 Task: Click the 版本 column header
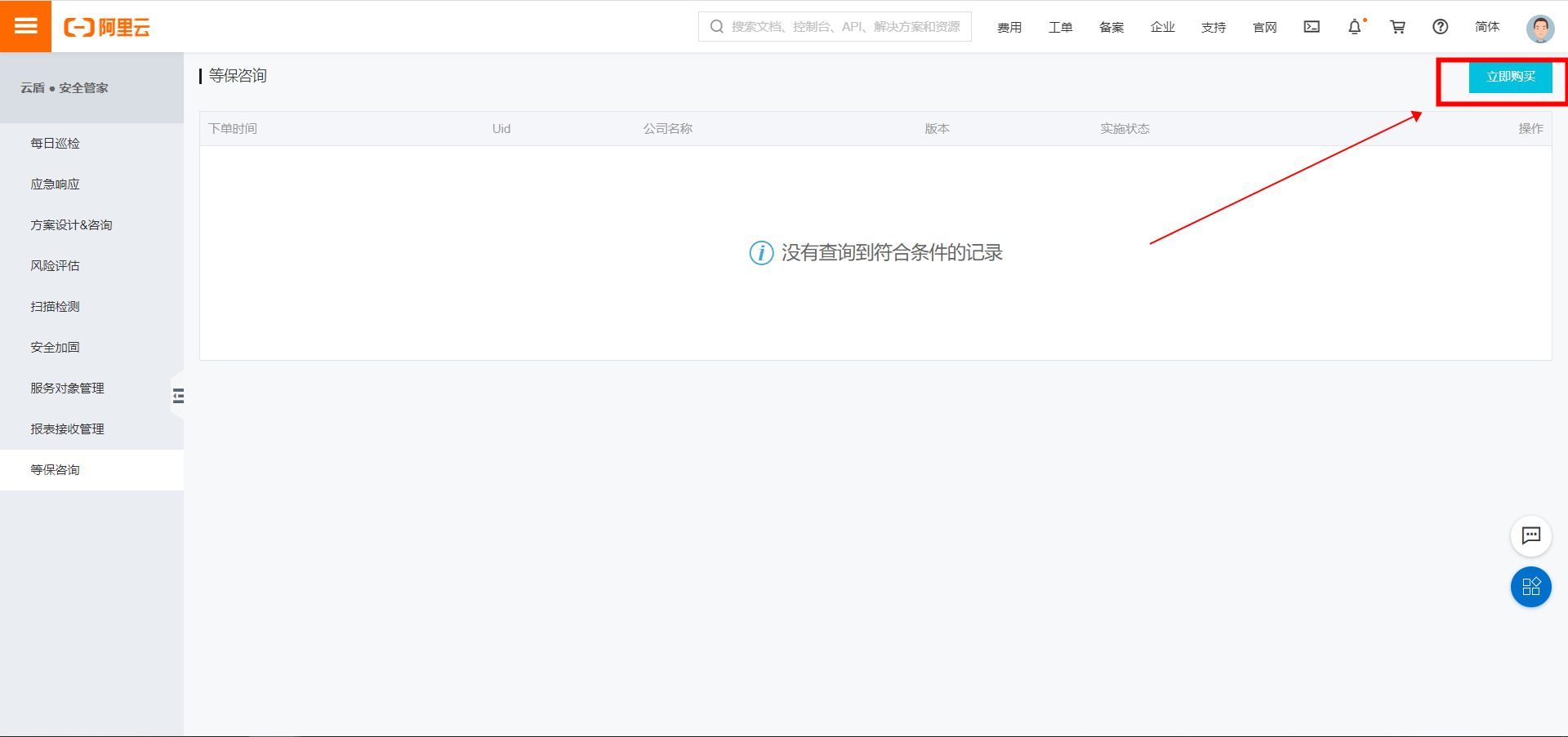click(937, 128)
